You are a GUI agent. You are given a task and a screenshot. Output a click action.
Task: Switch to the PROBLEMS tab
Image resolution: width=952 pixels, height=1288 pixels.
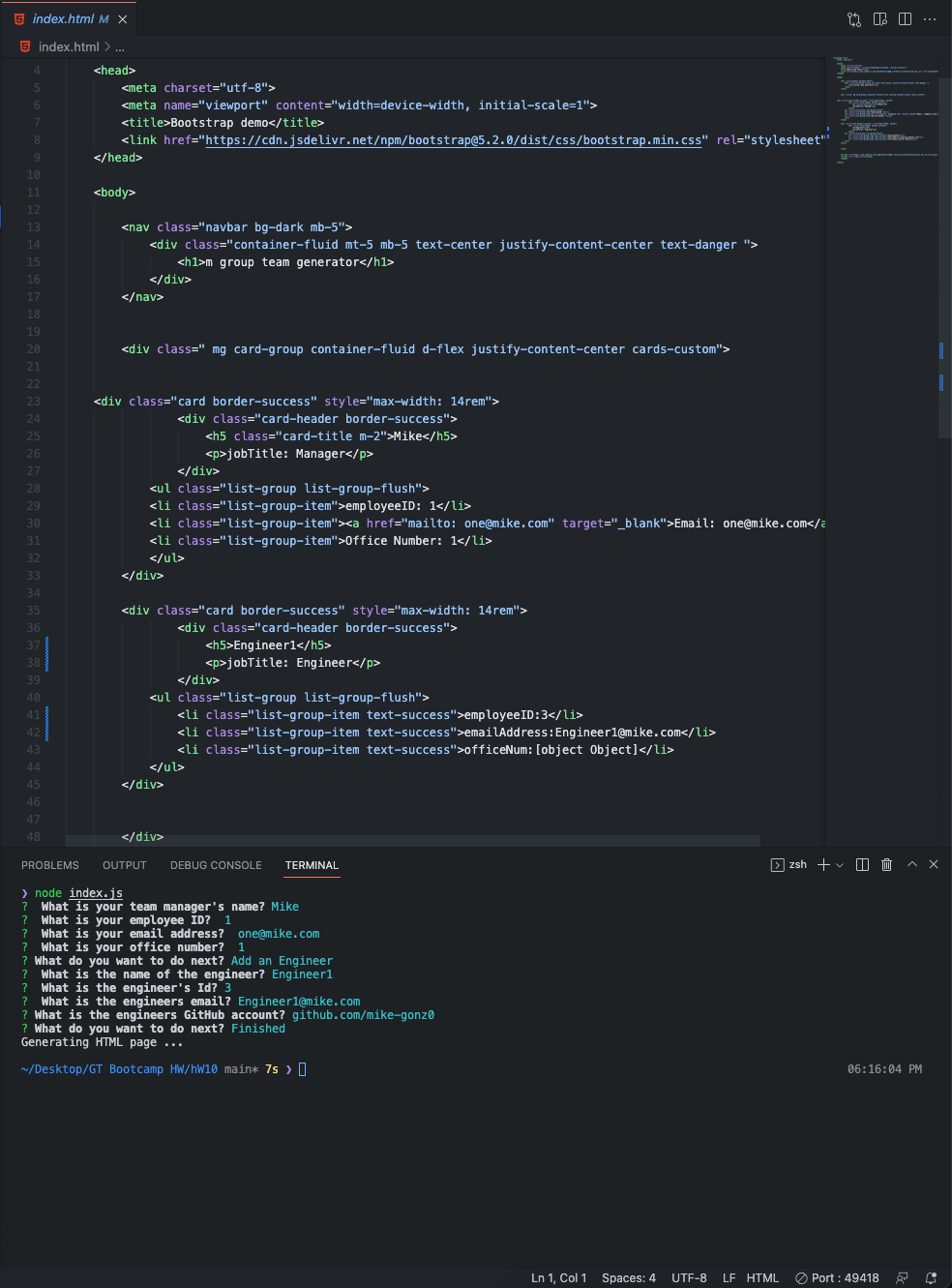point(50,865)
